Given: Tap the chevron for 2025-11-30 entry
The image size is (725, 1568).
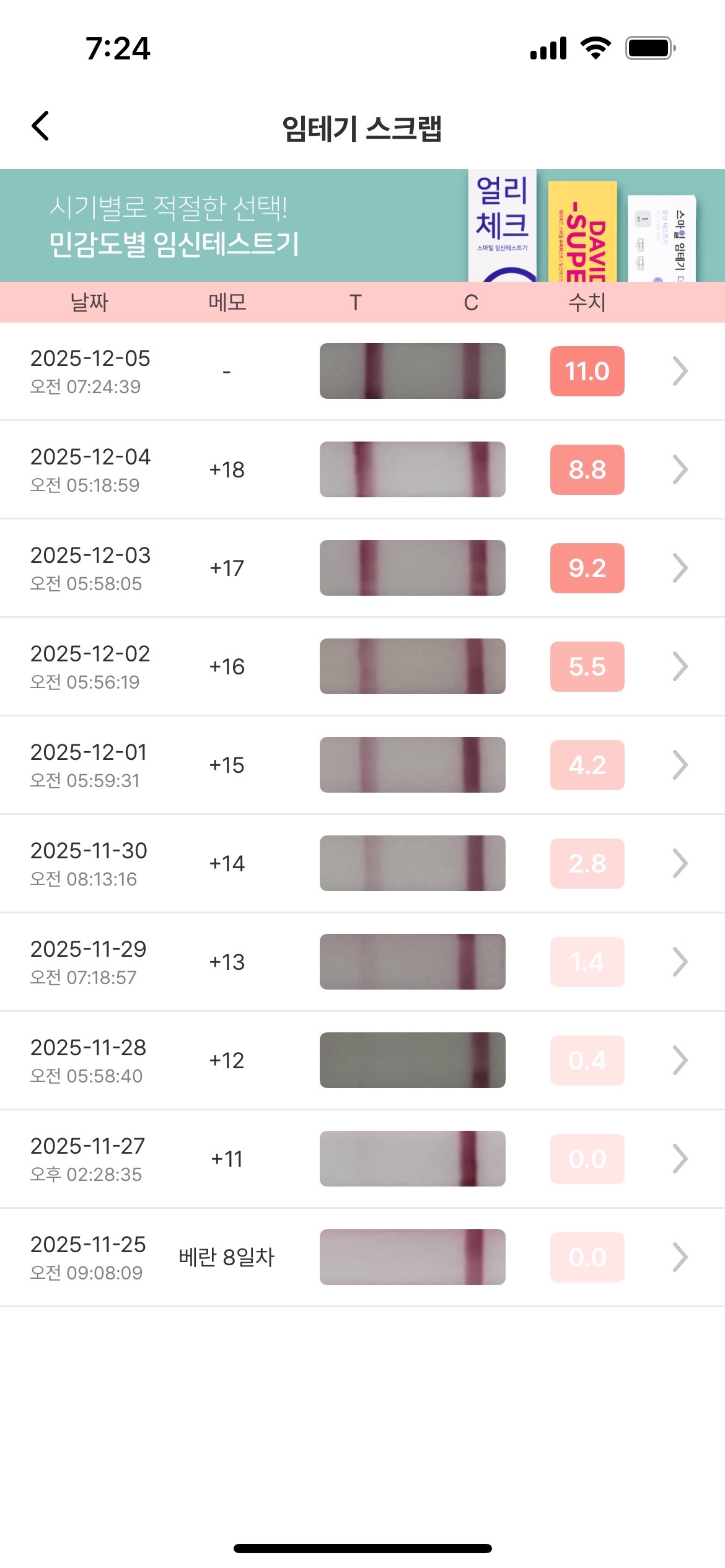Looking at the screenshot, I should tap(680, 864).
